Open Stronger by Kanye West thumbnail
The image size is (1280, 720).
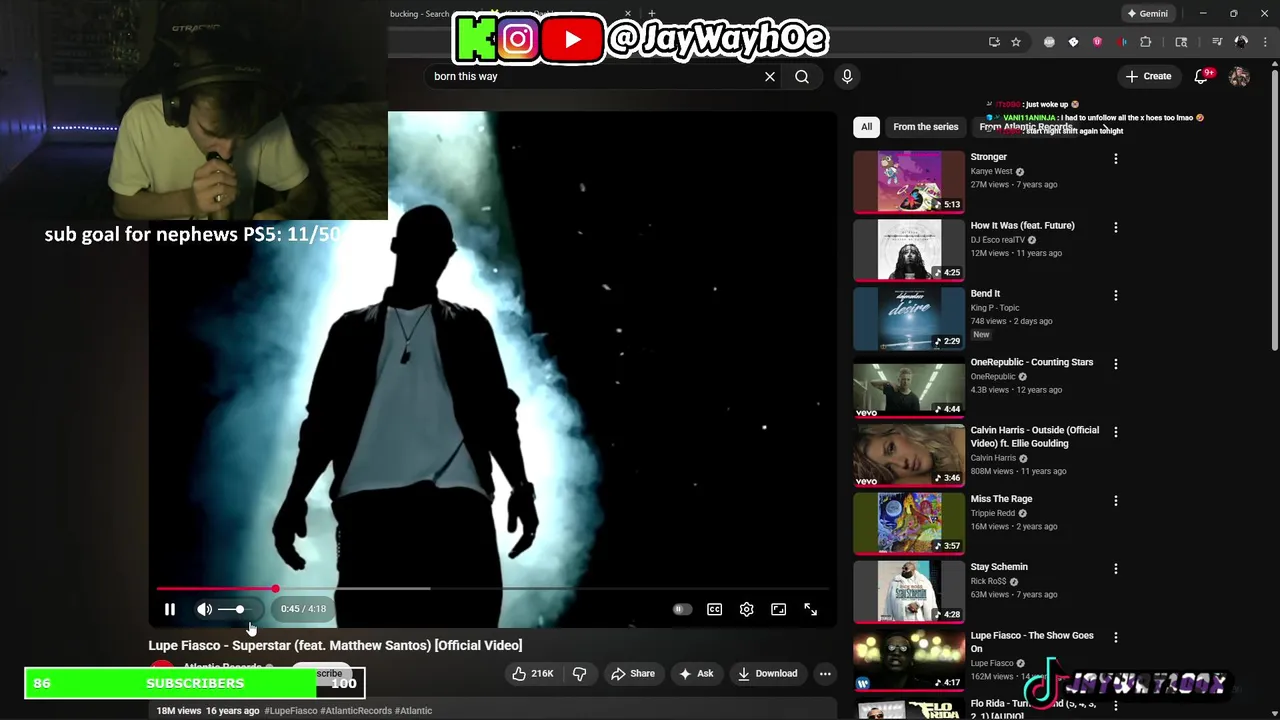pyautogui.click(x=909, y=181)
